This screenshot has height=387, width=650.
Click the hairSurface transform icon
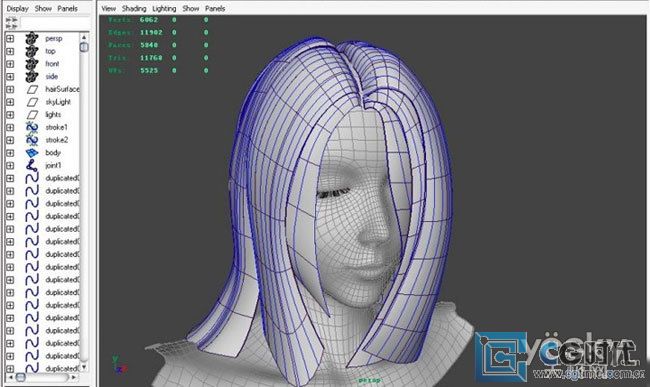pyautogui.click(x=32, y=89)
